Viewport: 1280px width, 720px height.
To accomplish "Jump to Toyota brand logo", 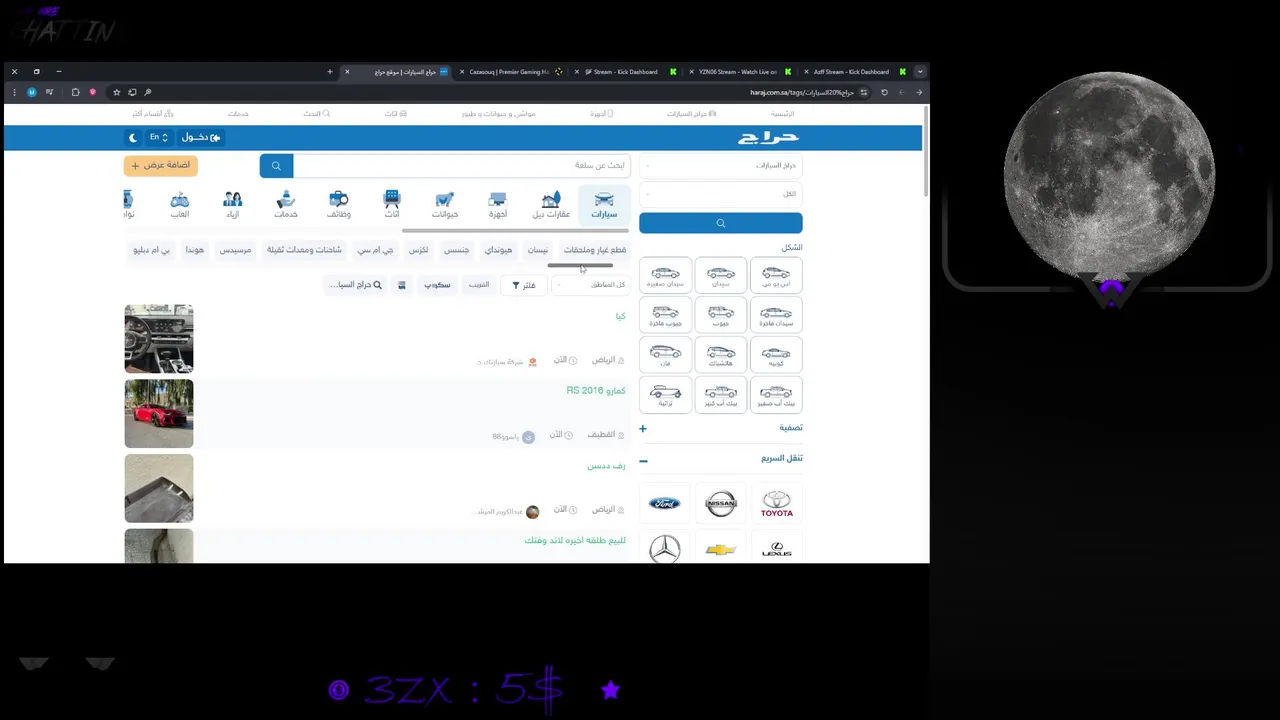I will coord(776,504).
